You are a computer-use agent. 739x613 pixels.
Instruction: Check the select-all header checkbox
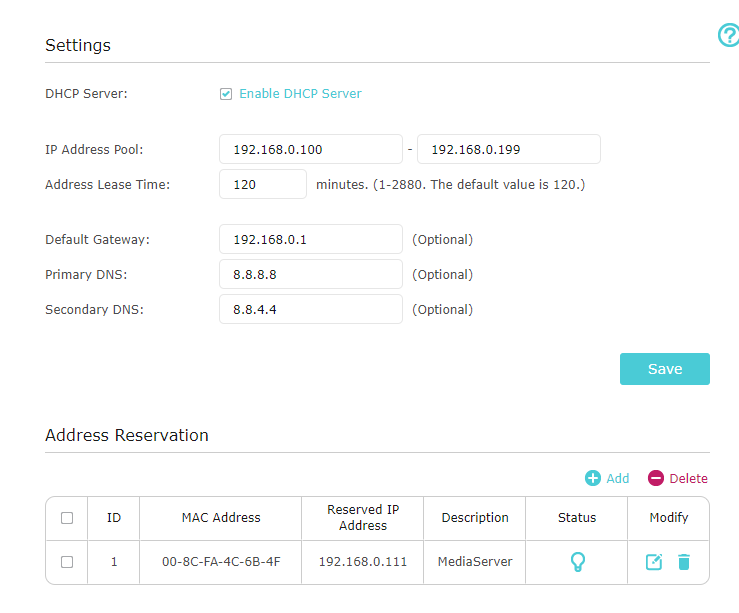click(x=67, y=518)
